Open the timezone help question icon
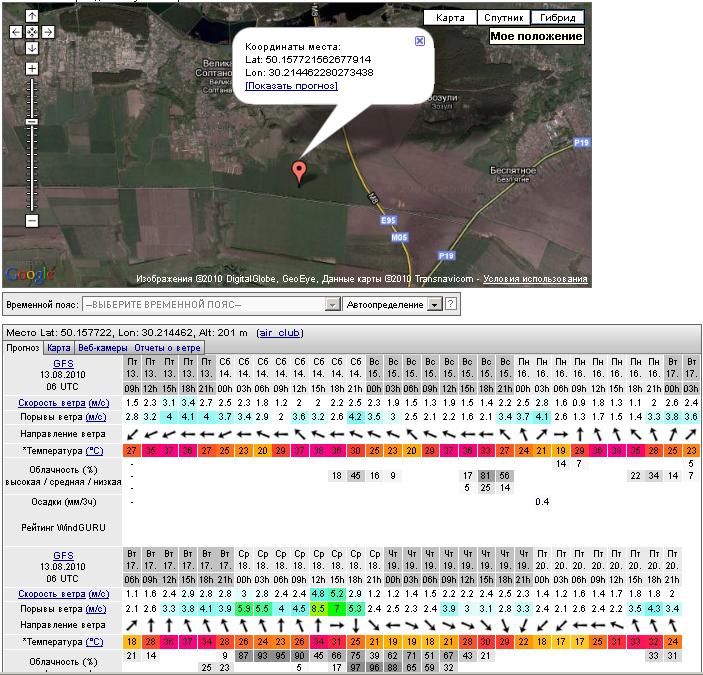Screen dimensions: 703x675 (x=451, y=304)
